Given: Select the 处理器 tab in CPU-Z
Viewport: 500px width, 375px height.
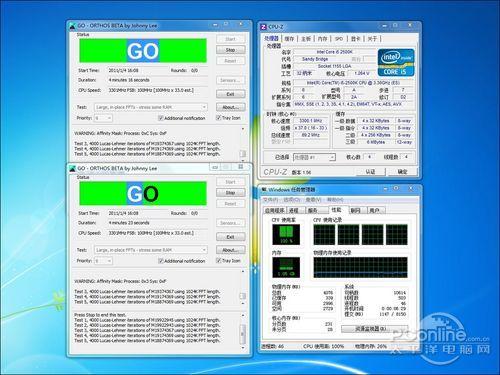Looking at the screenshot, I should click(x=271, y=38).
